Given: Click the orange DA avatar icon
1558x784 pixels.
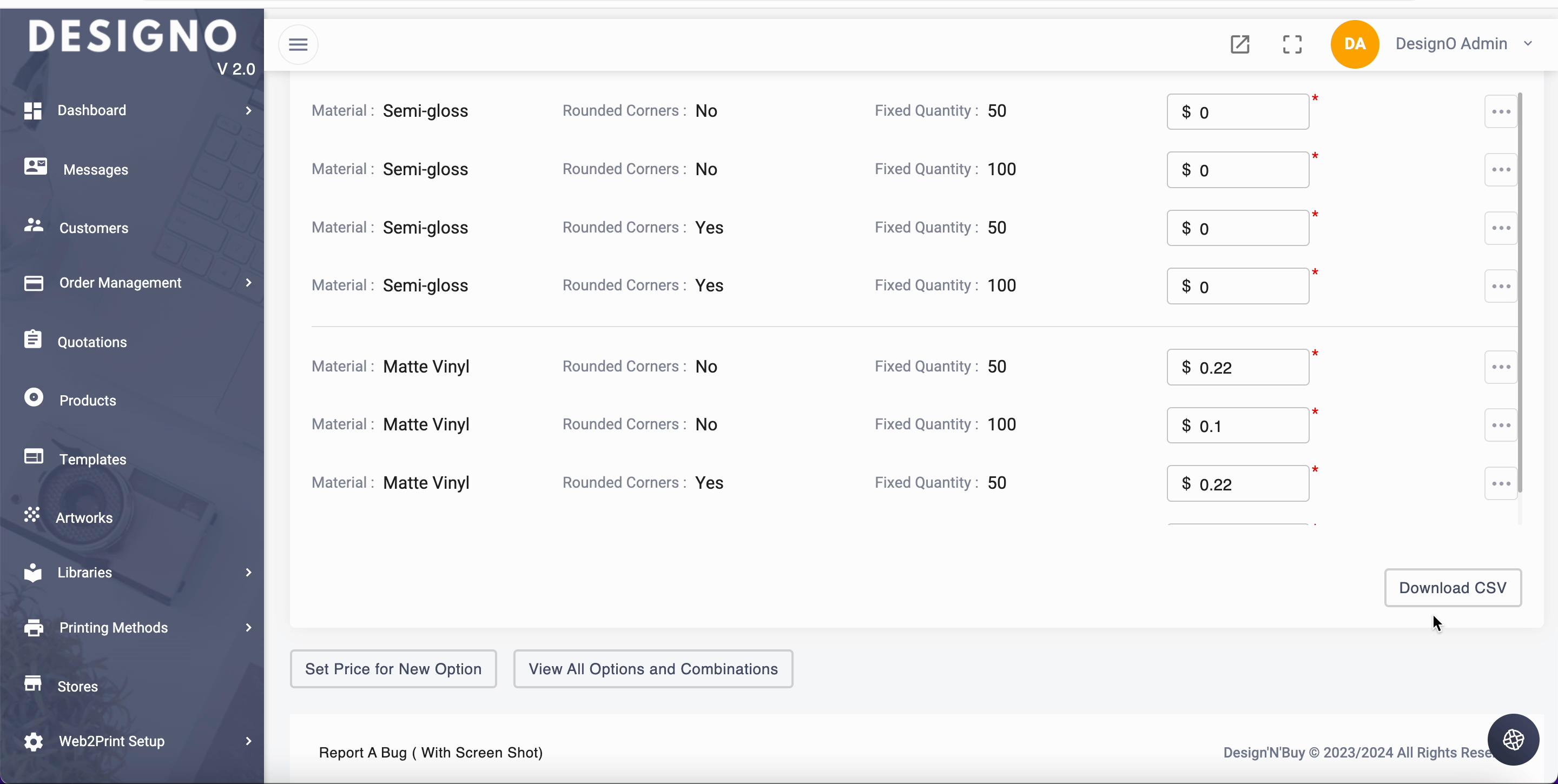Looking at the screenshot, I should pyautogui.click(x=1354, y=44).
